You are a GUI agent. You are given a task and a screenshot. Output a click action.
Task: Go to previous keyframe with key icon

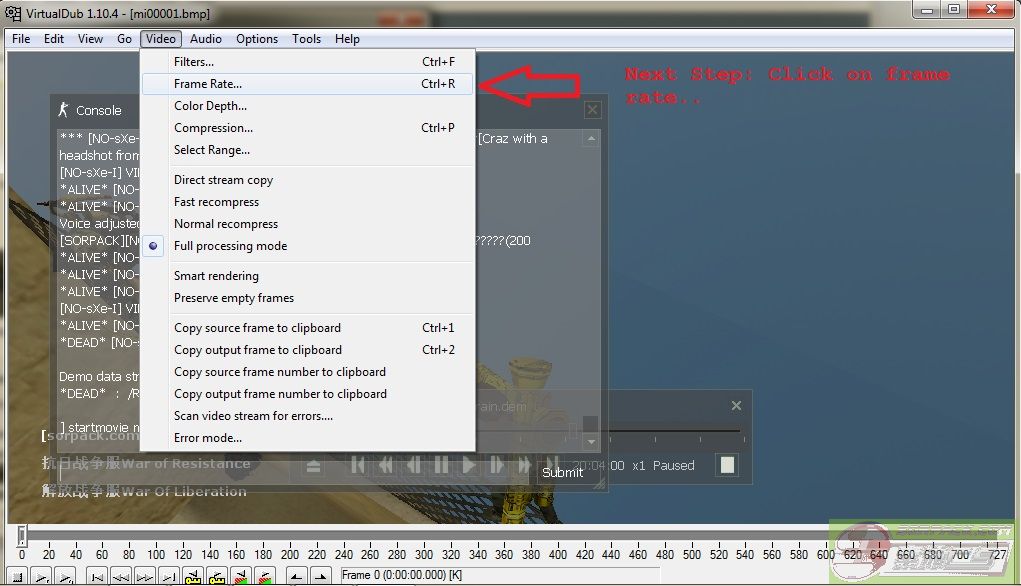pos(193,576)
